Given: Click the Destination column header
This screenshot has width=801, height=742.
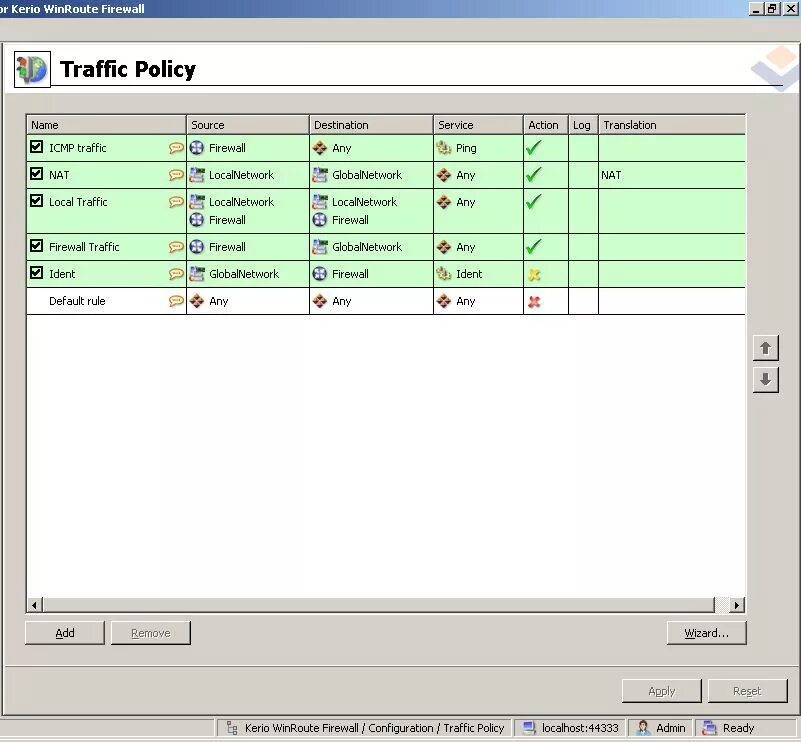Looking at the screenshot, I should tap(371, 125).
